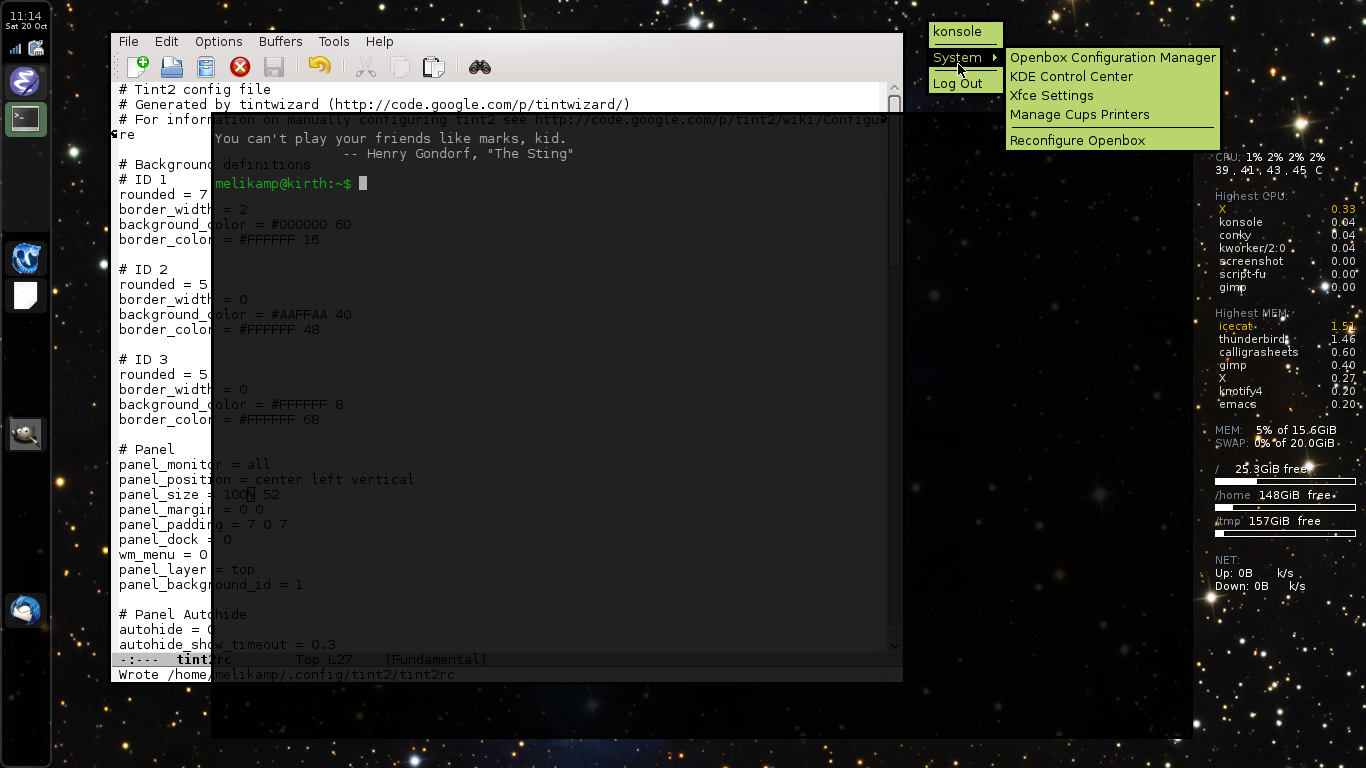Click the "panel_size = 100% 52" line
The image size is (1366, 768).
(x=199, y=495)
